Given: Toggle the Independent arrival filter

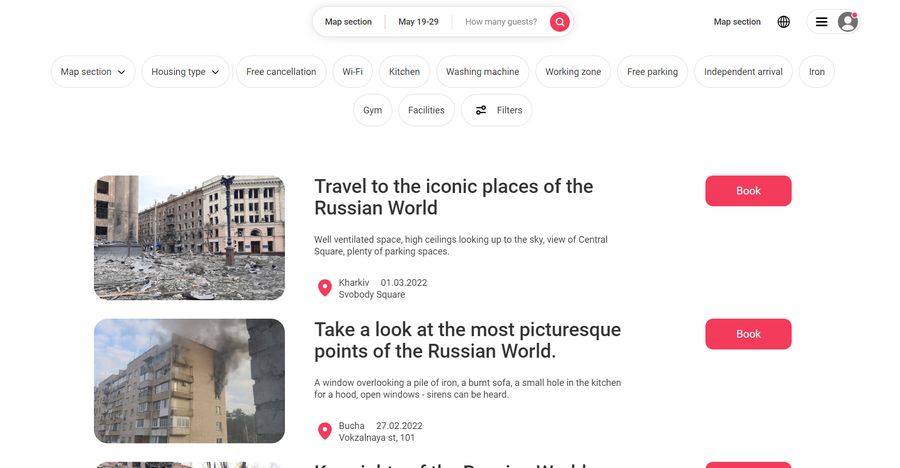Looking at the screenshot, I should (x=743, y=72).
